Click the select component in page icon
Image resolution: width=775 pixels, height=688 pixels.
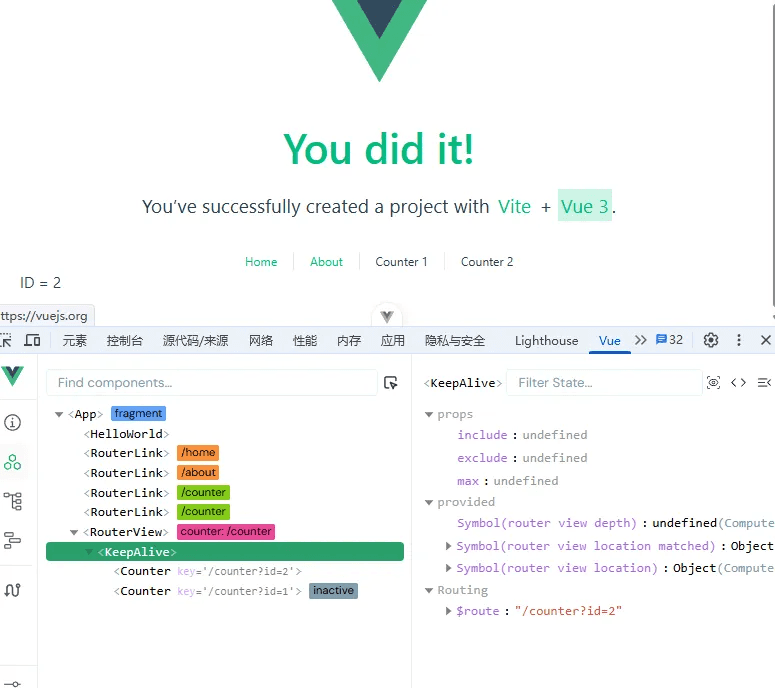click(391, 382)
